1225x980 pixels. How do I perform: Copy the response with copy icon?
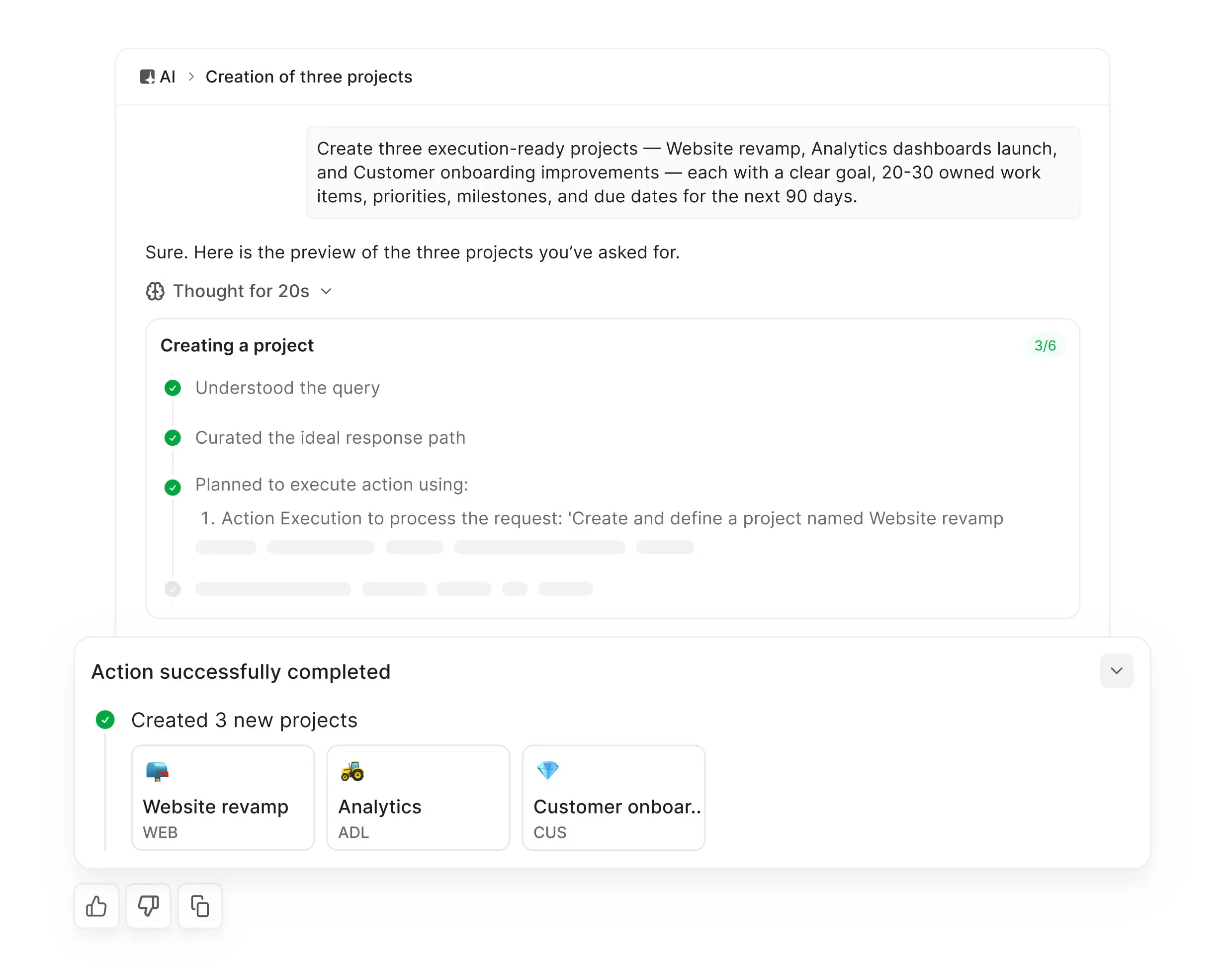click(x=200, y=906)
